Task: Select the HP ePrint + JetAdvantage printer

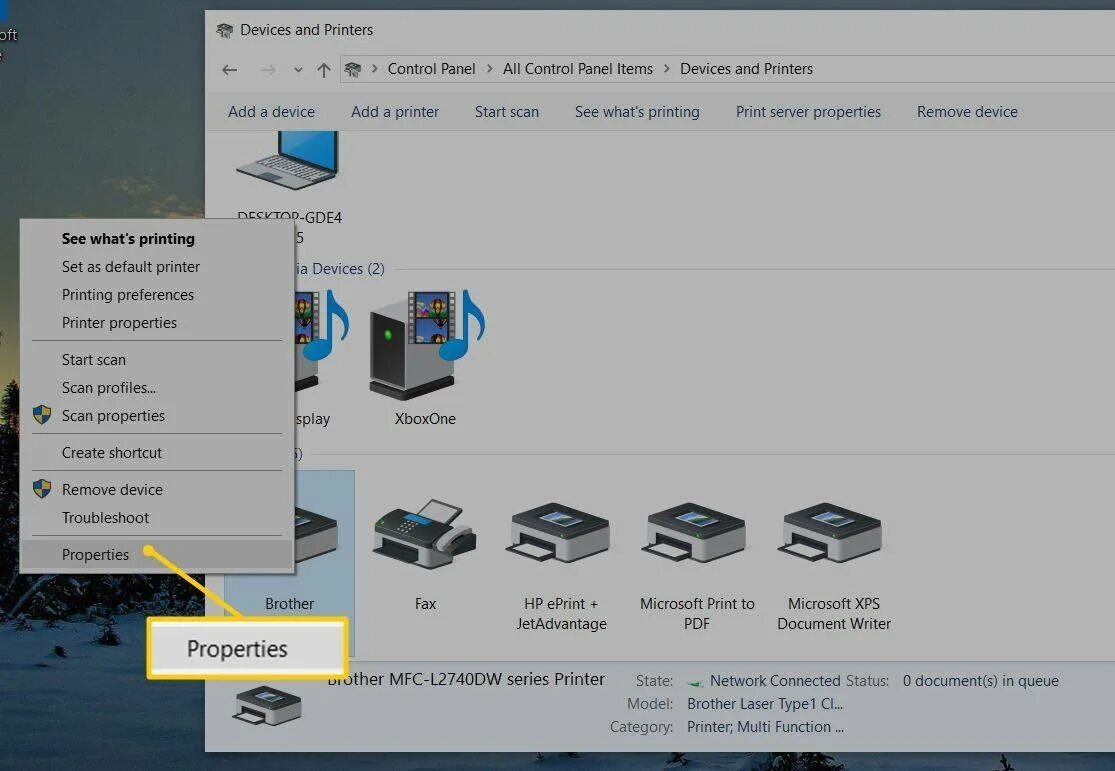Action: (560, 533)
